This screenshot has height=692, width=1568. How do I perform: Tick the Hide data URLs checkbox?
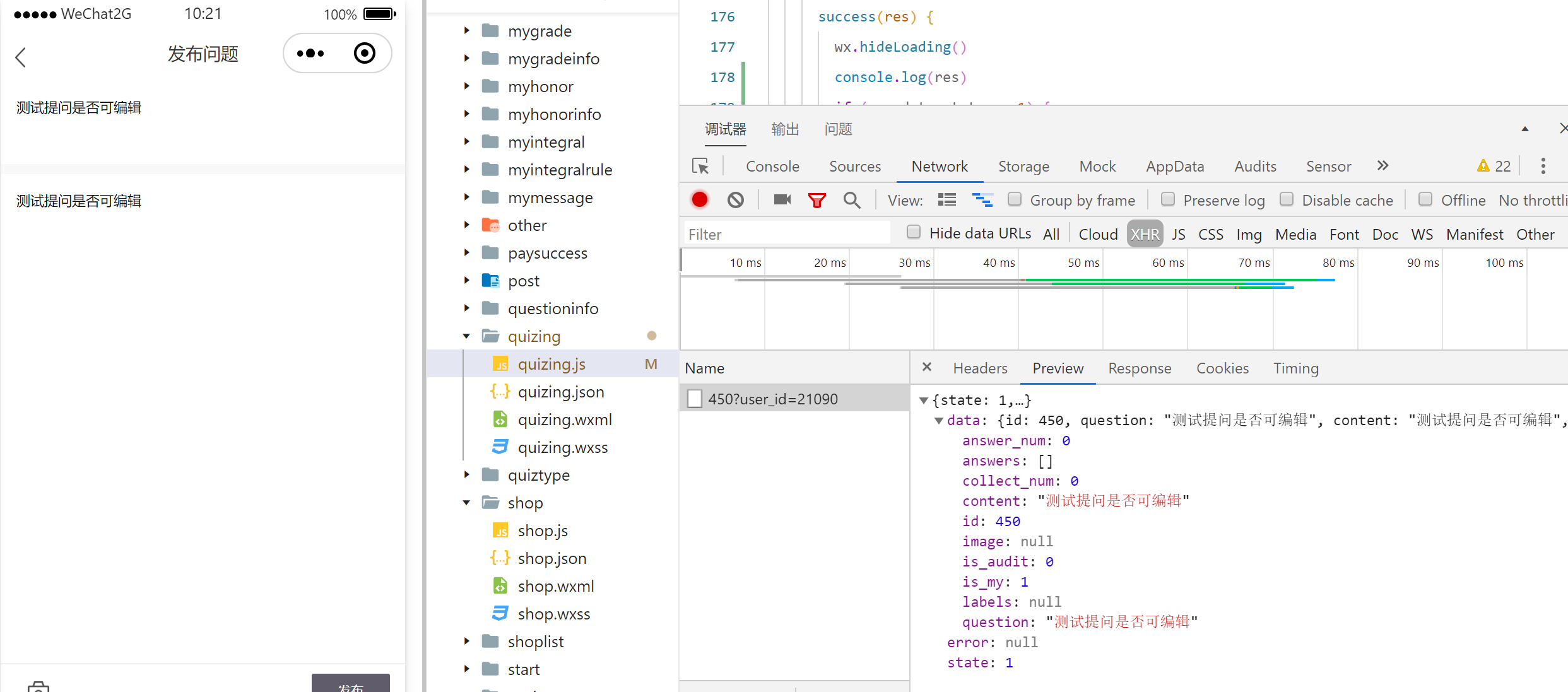tap(913, 232)
